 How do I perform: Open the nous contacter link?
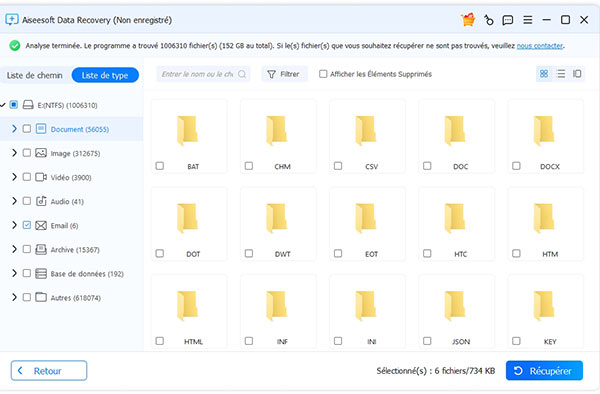point(540,46)
